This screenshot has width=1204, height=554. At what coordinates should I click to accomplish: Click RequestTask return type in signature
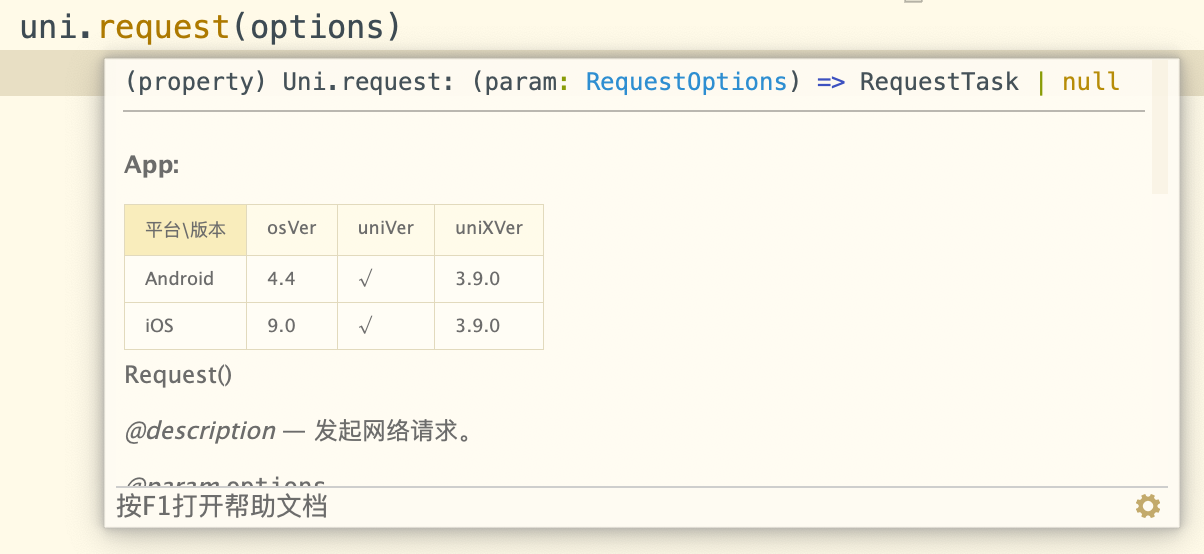939,82
